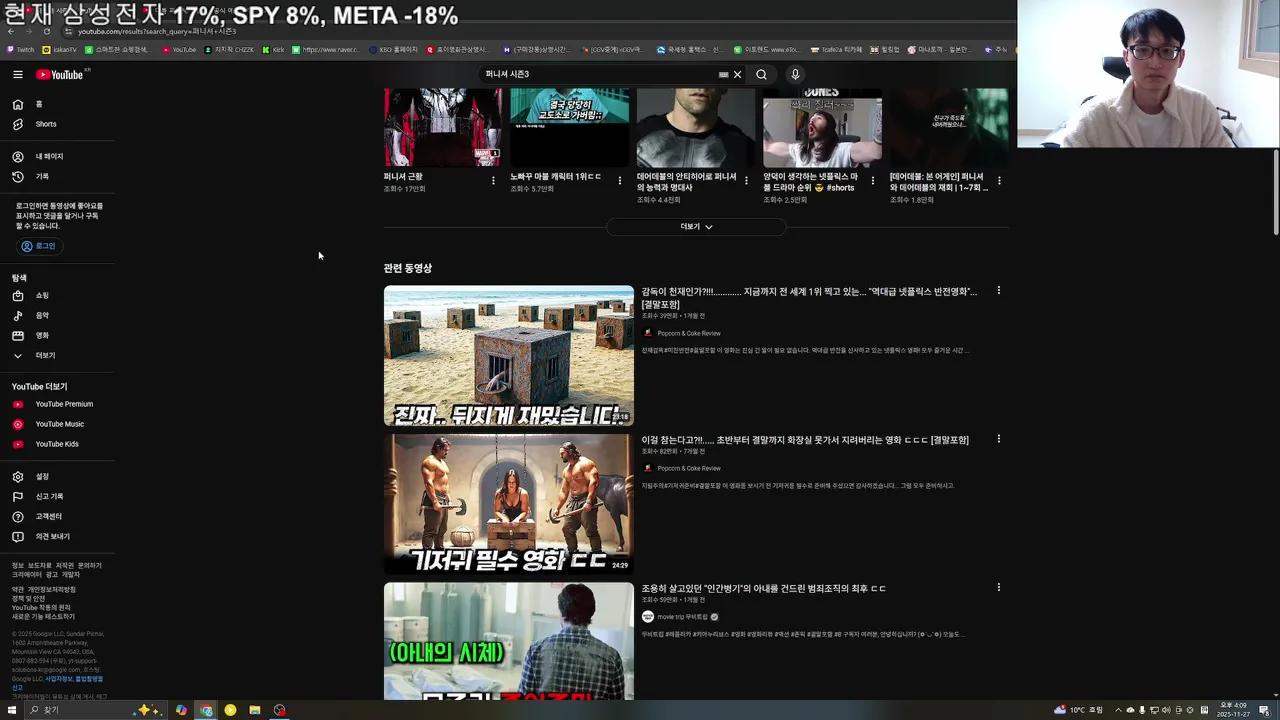This screenshot has height=720, width=1280.
Task: Open options for 데어데블의 안티히어로 퍼니셔 short
Action: [746, 181]
